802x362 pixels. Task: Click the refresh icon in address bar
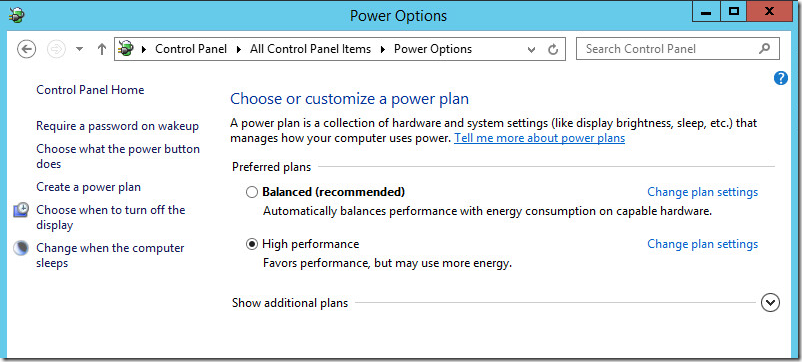(x=553, y=50)
